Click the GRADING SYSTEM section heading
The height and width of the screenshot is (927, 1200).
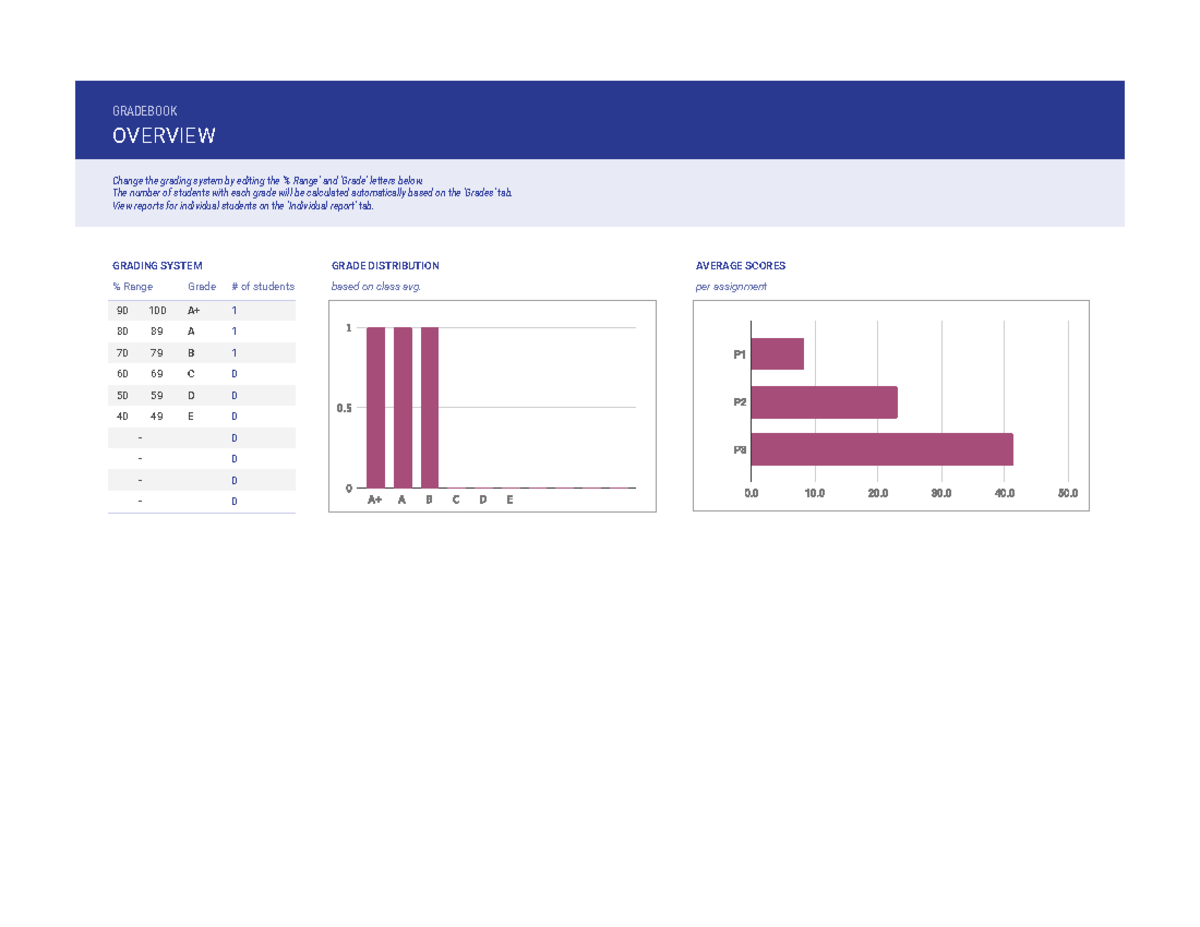[x=157, y=266]
